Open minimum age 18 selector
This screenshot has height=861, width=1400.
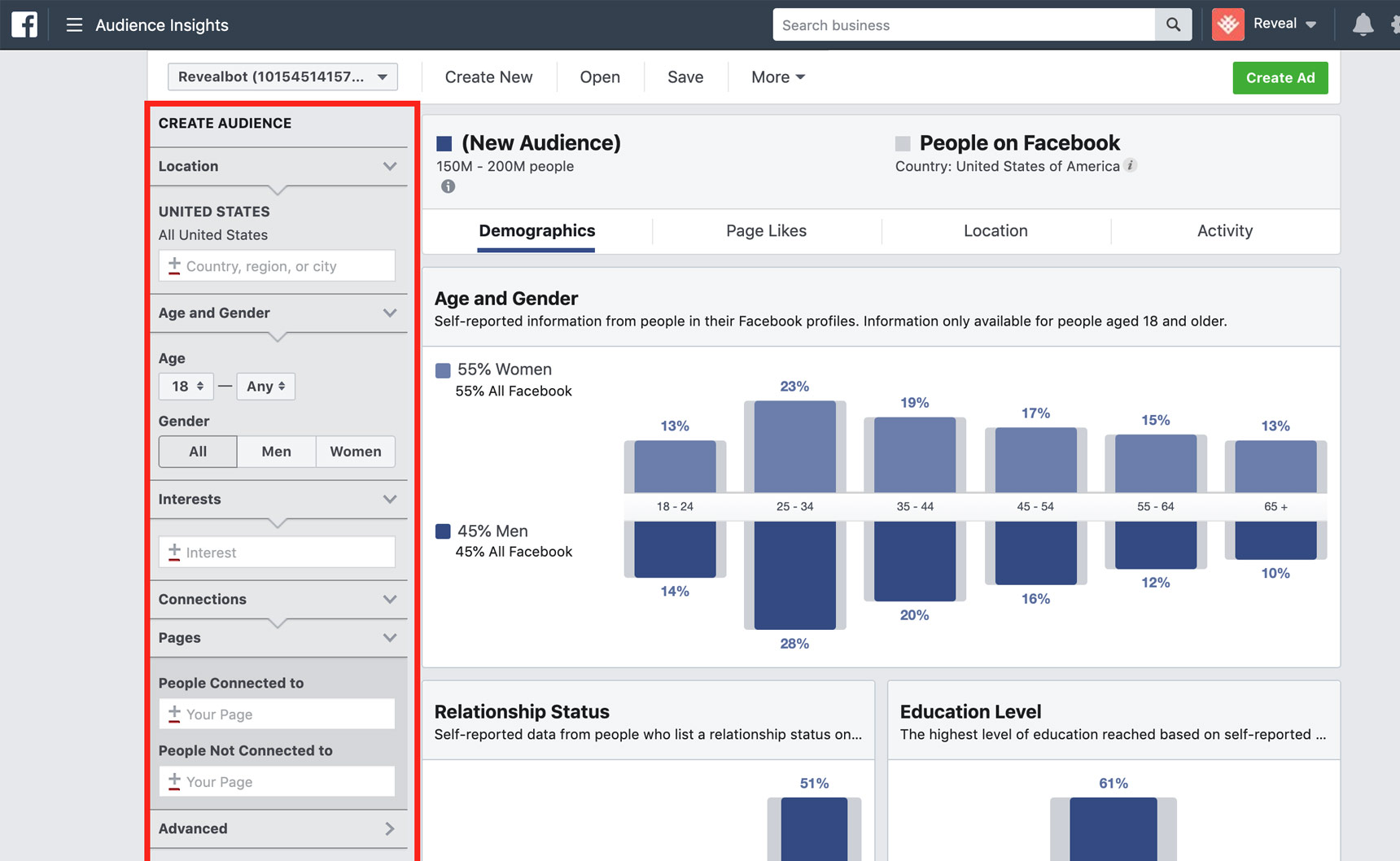(186, 387)
